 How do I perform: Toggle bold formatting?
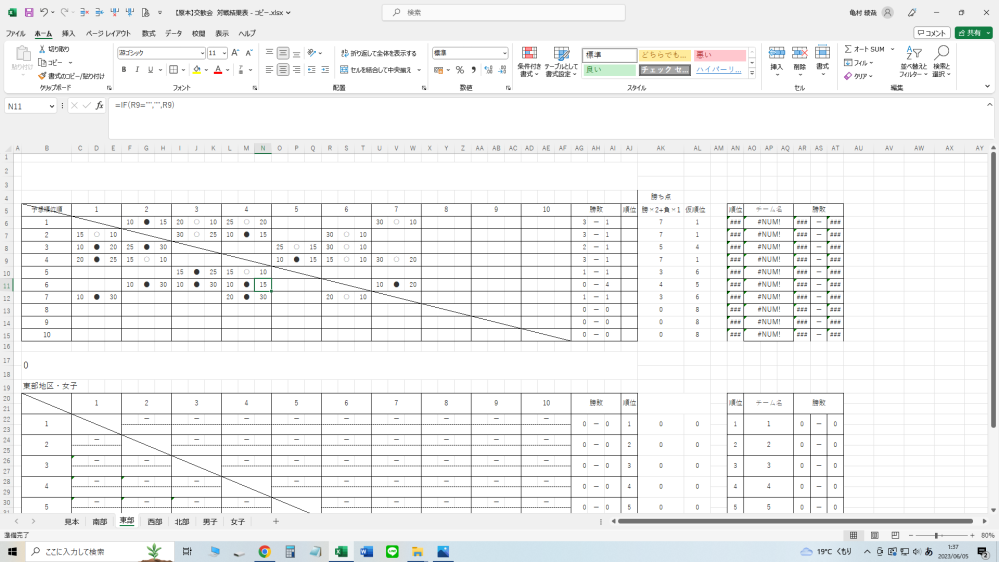[124, 70]
